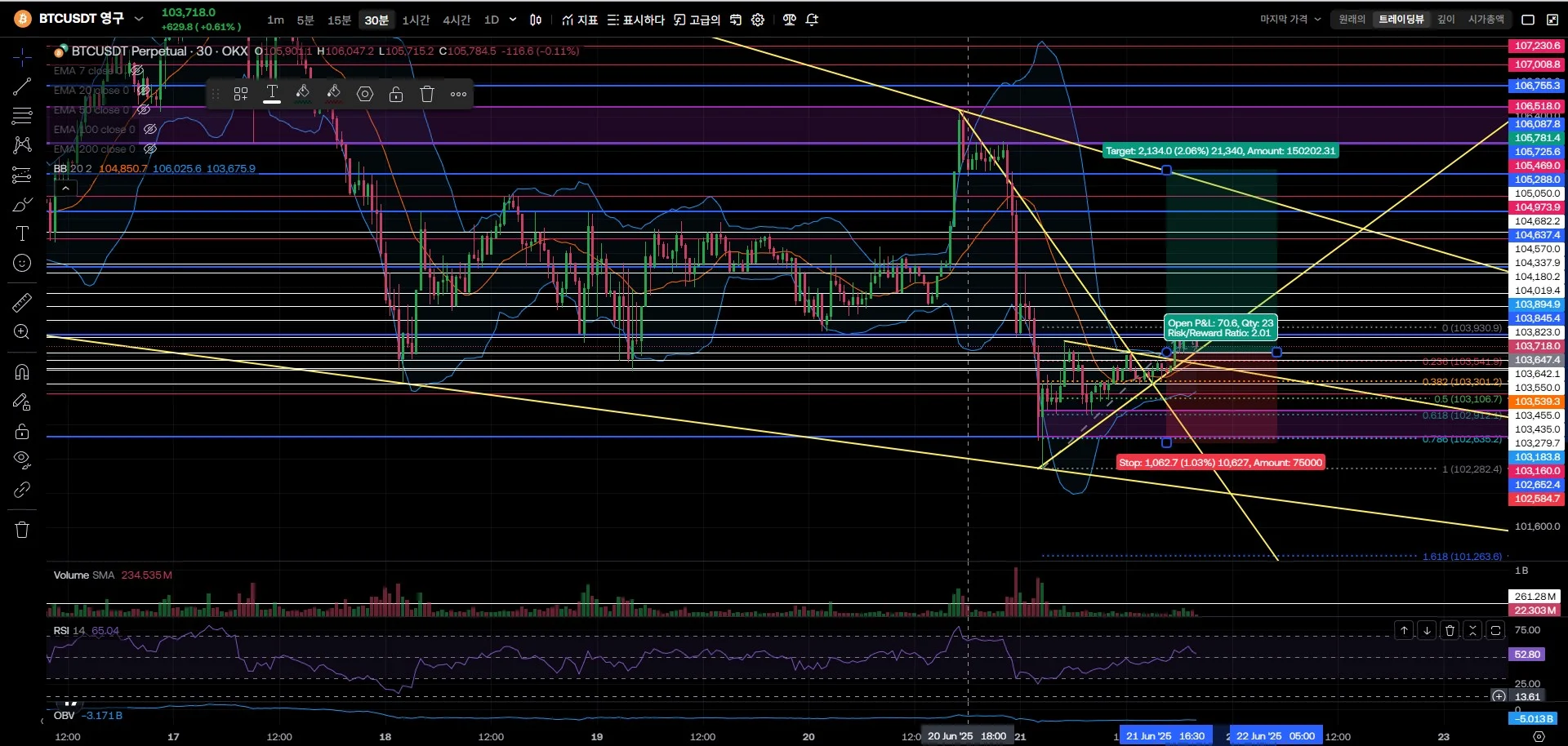This screenshot has height=746, width=1568.
Task: Switch to the 시가총액 view
Action: pos(1486,19)
